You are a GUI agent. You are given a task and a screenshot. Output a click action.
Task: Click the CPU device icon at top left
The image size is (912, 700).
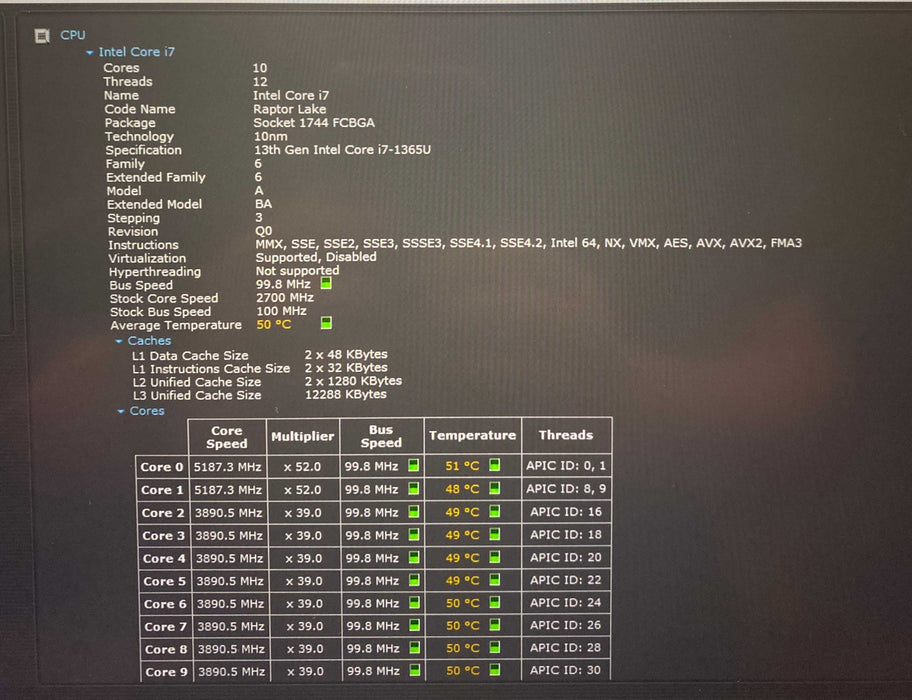42,35
